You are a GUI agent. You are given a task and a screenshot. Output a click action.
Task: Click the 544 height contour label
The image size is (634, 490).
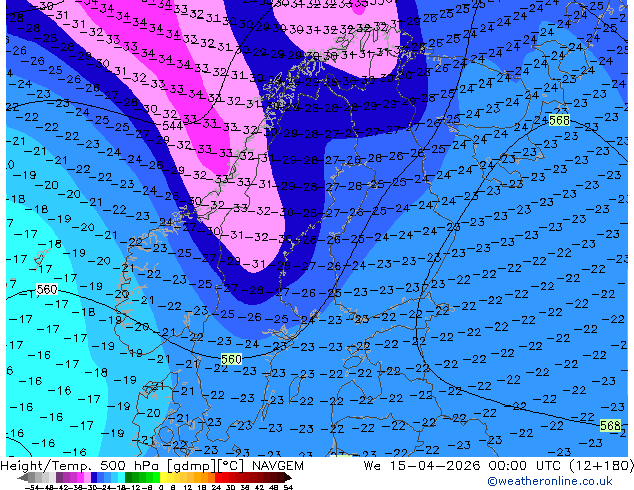[173, 126]
